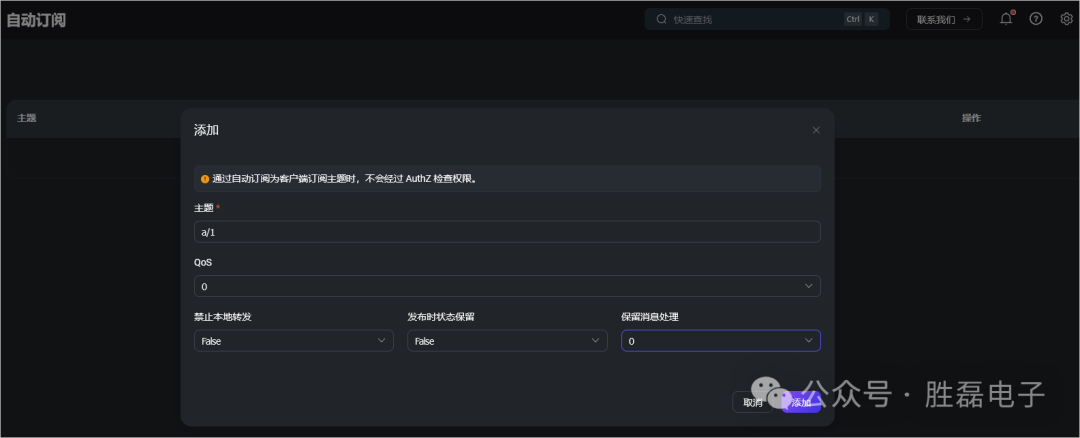Open the QoS dropdown
The height and width of the screenshot is (438, 1080).
507,286
